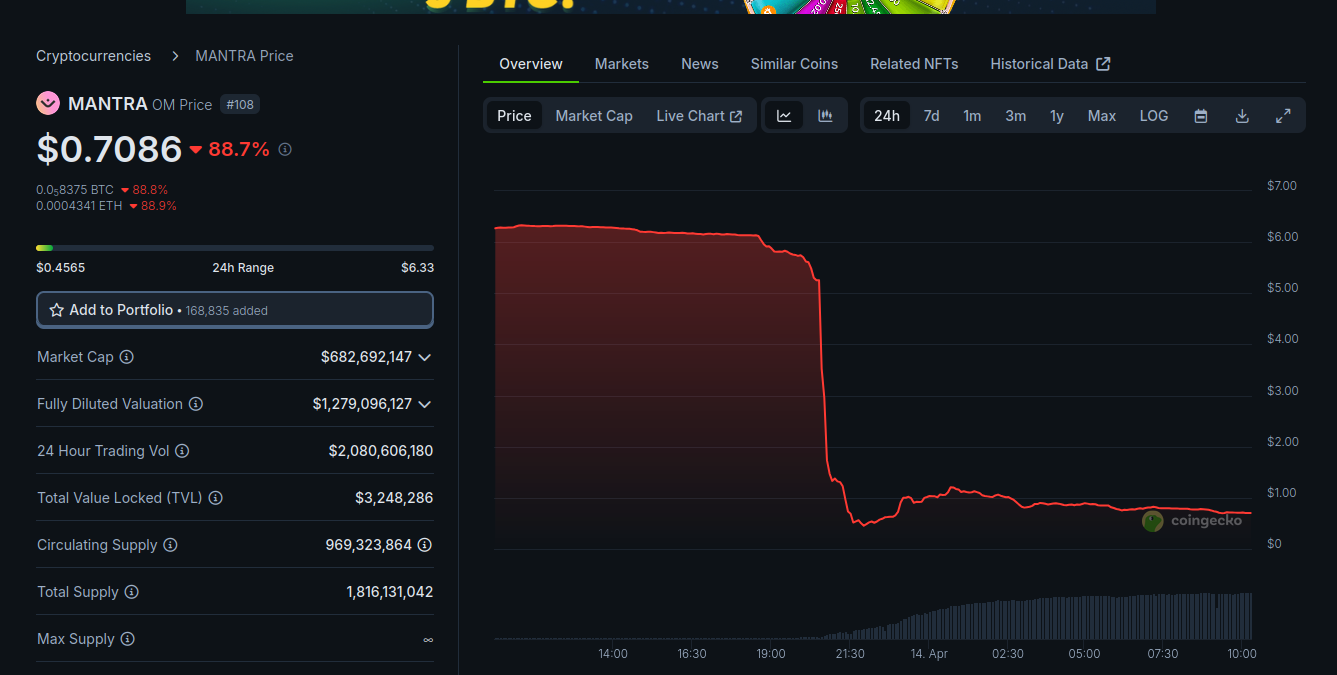This screenshot has width=1337, height=675.
Task: Expand Market Cap details chevron
Action: pyautogui.click(x=425, y=357)
